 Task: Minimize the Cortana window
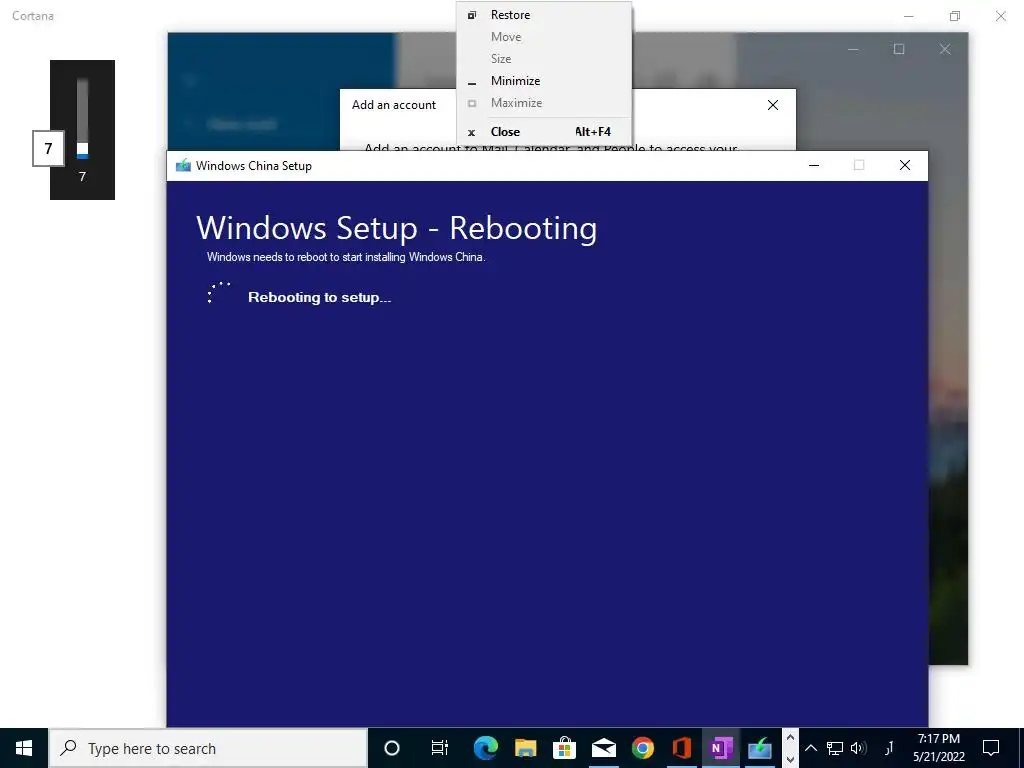(x=908, y=16)
